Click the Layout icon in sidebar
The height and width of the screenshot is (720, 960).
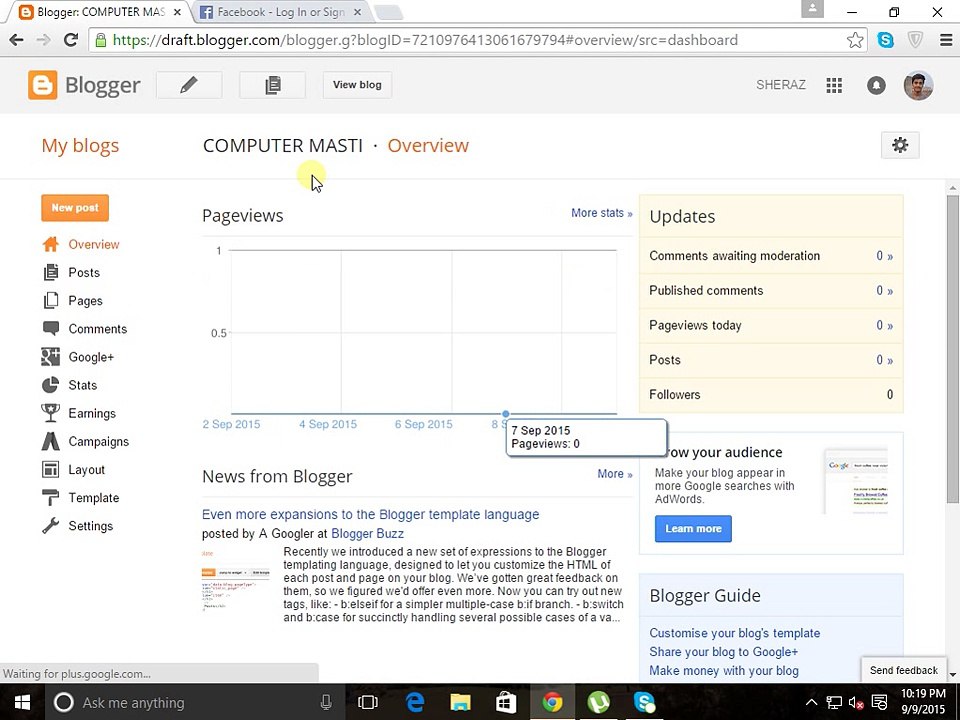51,470
